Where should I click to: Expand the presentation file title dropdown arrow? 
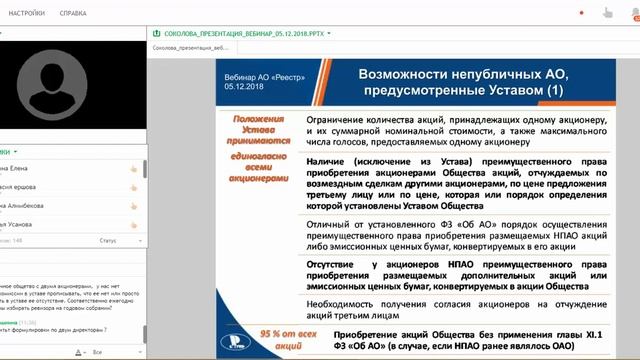(x=329, y=33)
